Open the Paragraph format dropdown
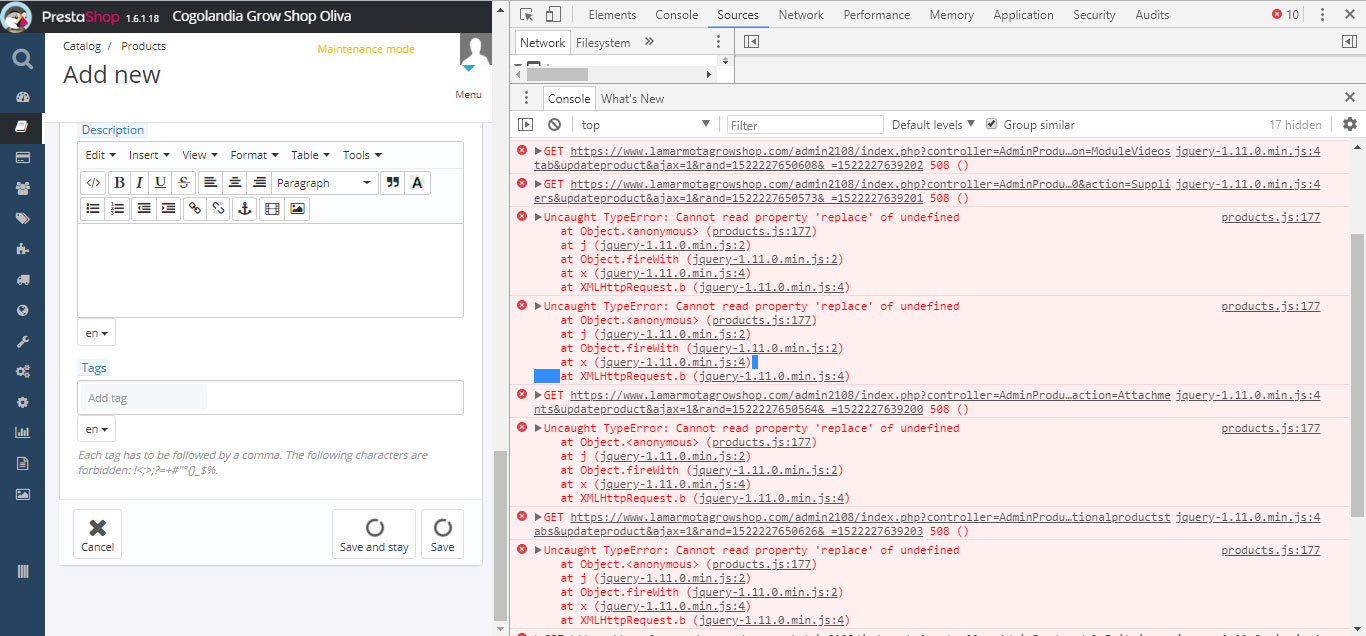Viewport: 1366px width, 636px height. pyautogui.click(x=324, y=183)
